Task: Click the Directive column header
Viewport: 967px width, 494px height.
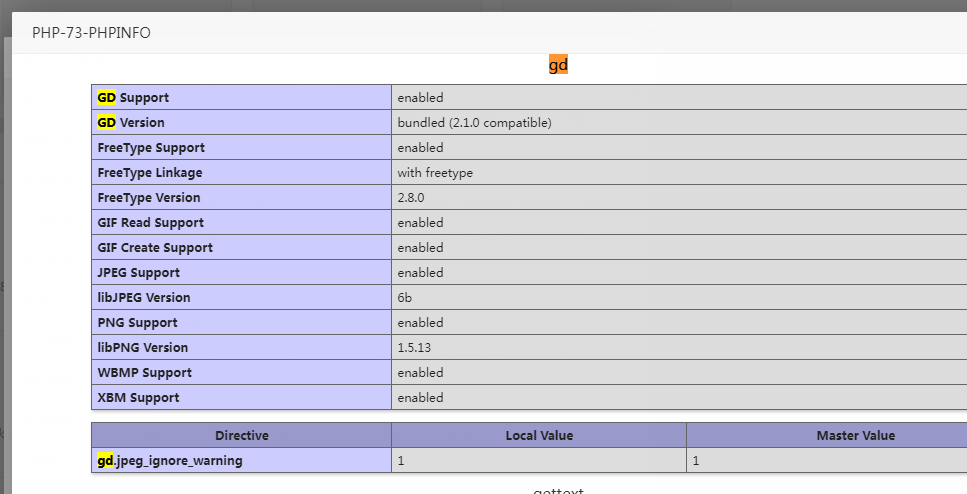Action: pyautogui.click(x=242, y=435)
